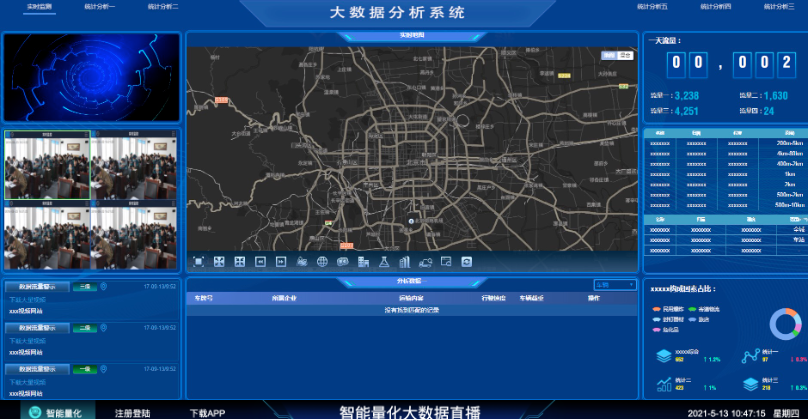Switch to the 统计分析四 tab
Viewport: 808px width, 419px height.
pos(715,7)
